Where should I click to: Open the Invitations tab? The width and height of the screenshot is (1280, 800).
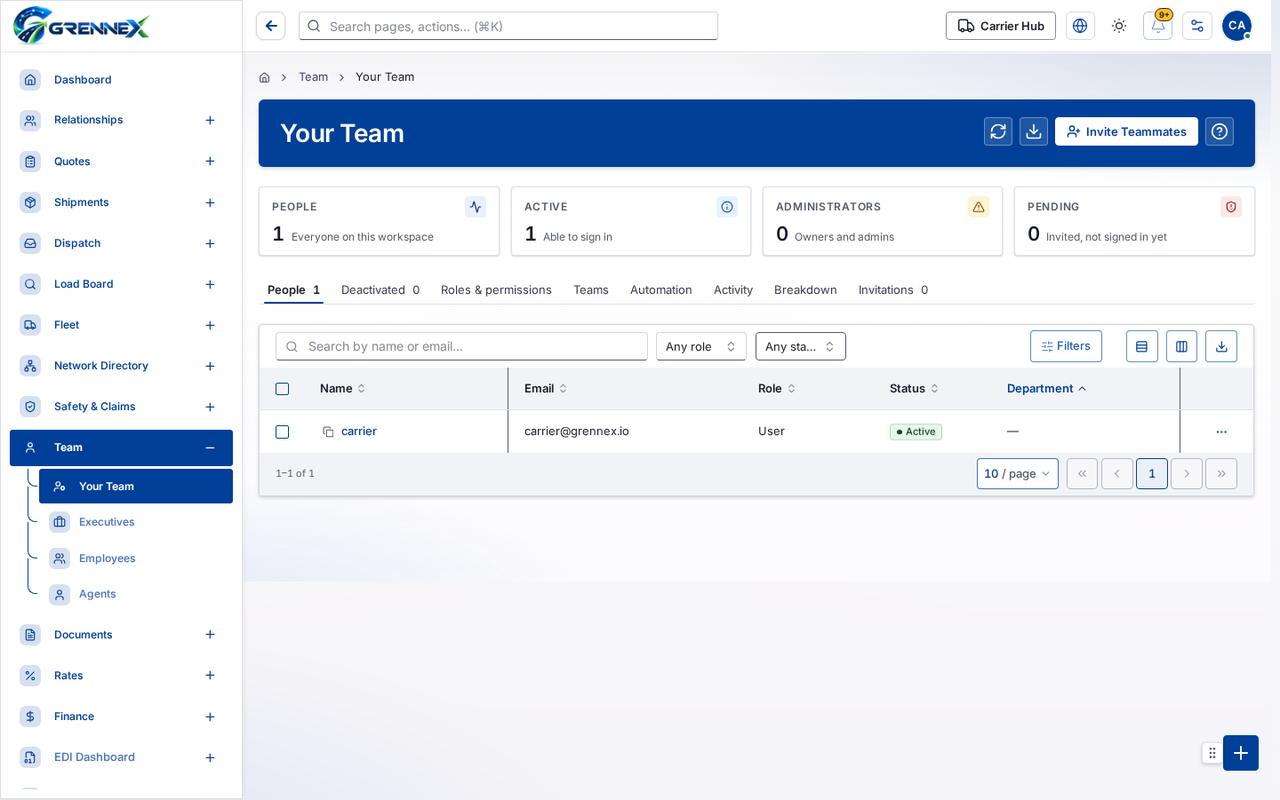point(893,290)
